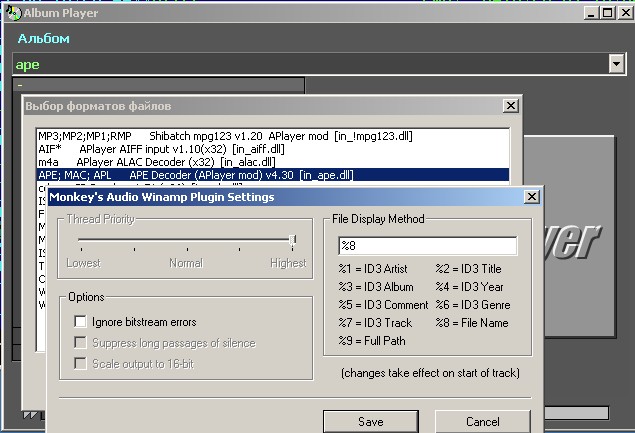The image size is (635, 433).
Task: Select the APE; MAC; APL APE Decoder row
Action: tap(273, 175)
